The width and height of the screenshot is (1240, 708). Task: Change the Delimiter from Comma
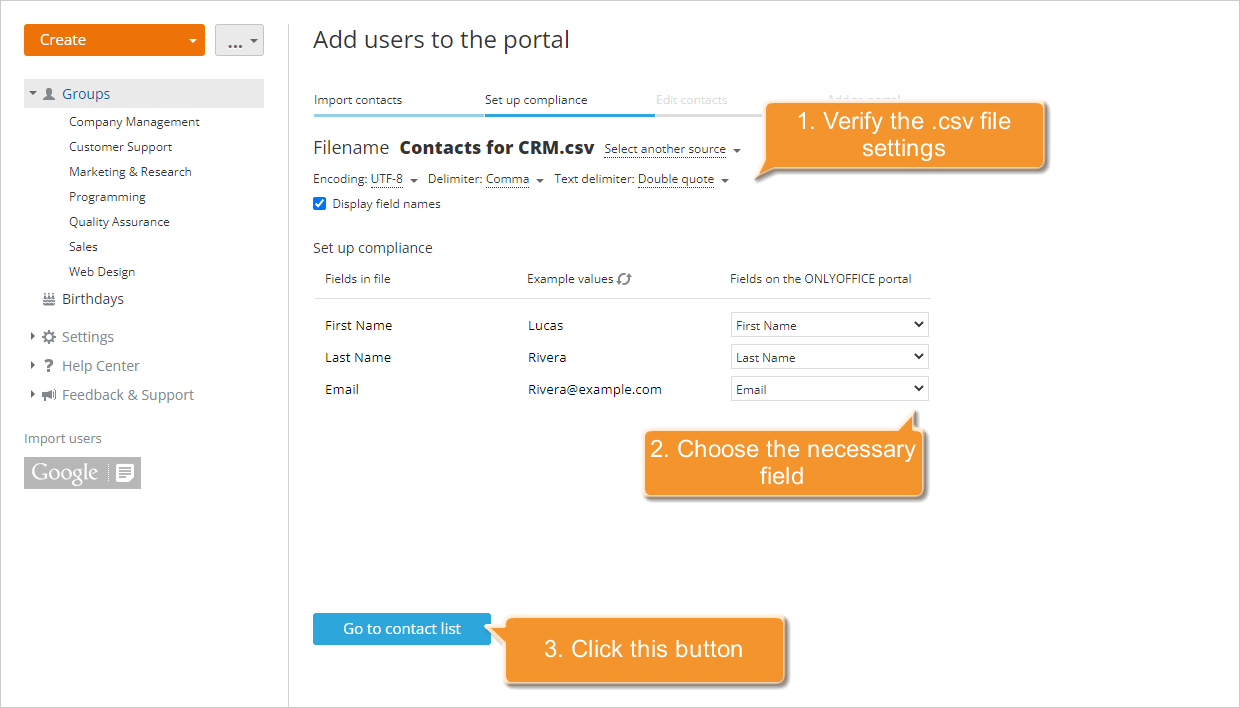point(507,179)
